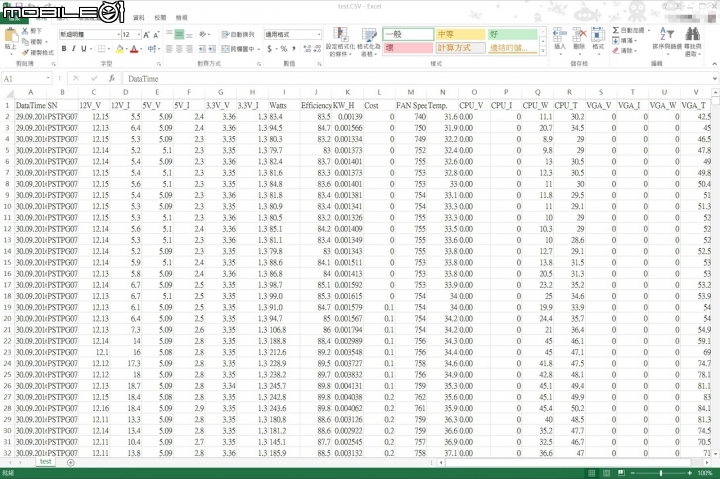The height and width of the screenshot is (479, 720).
Task: Toggle align text left
Action: pyautogui.click(x=169, y=49)
